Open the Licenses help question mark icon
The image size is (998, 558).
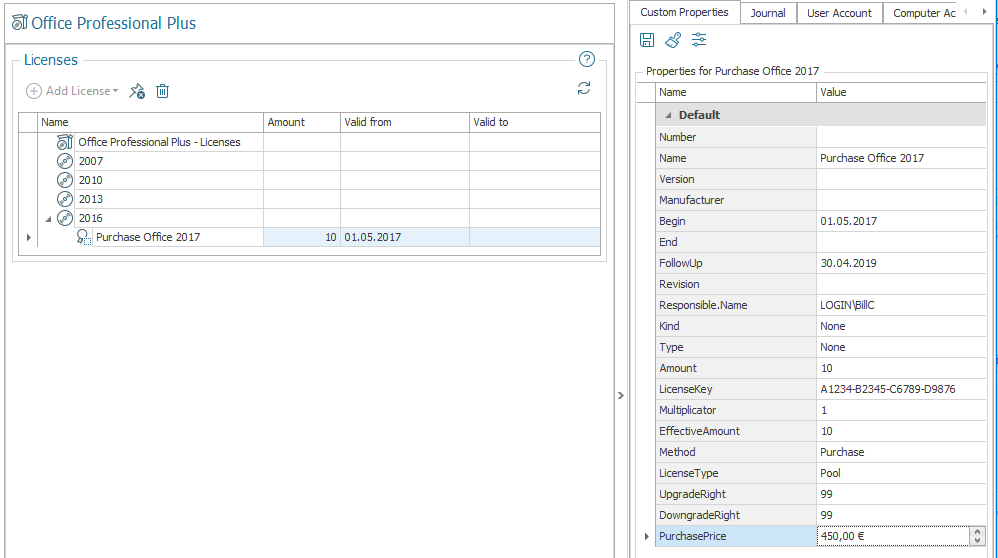(x=587, y=59)
